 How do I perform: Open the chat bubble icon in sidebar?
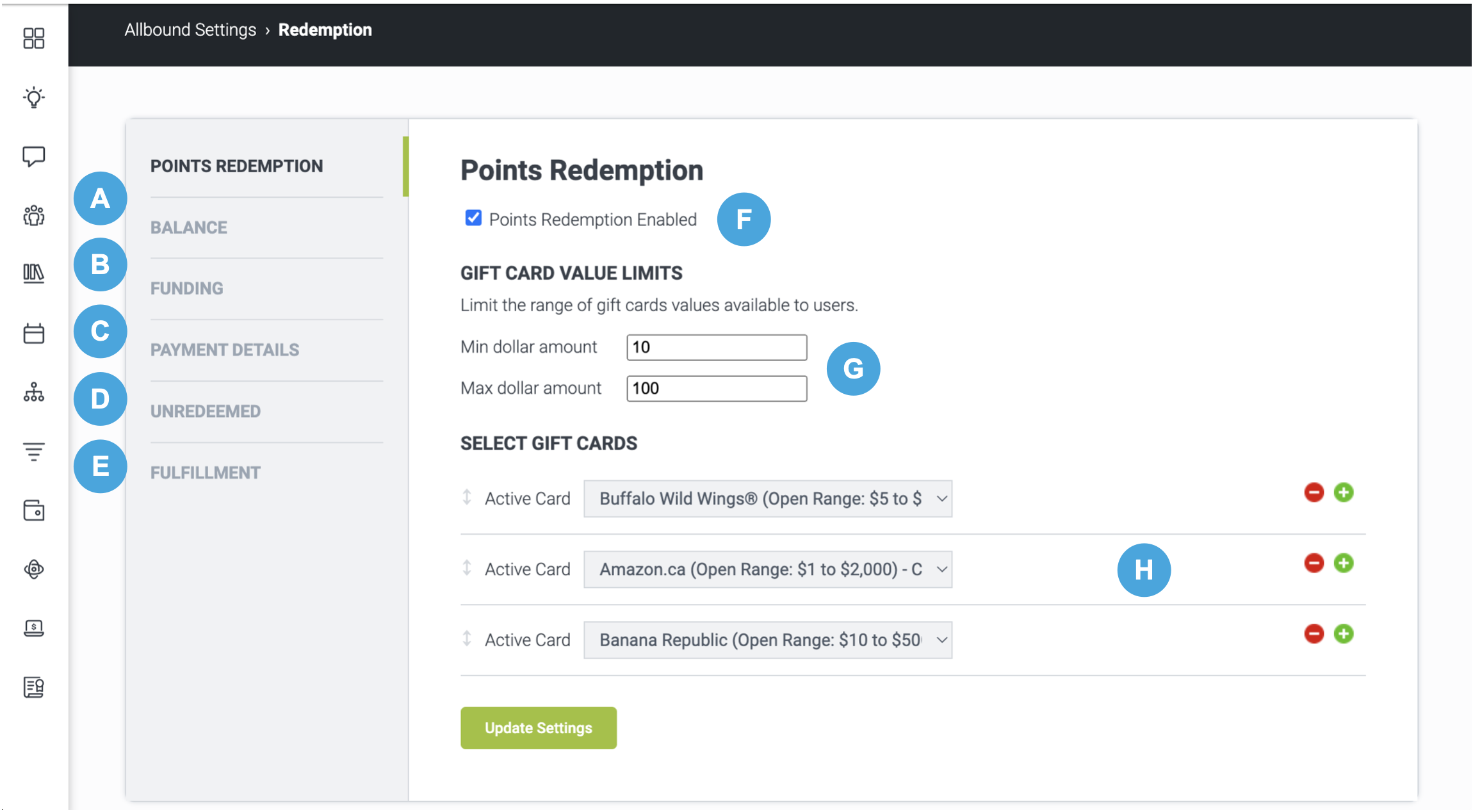[34, 156]
